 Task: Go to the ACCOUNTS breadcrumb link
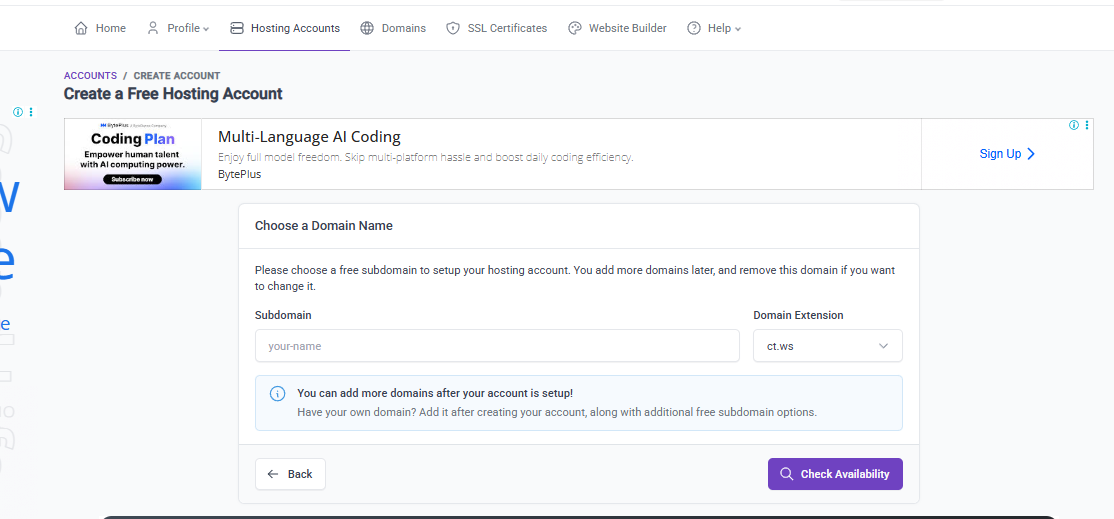pos(90,76)
